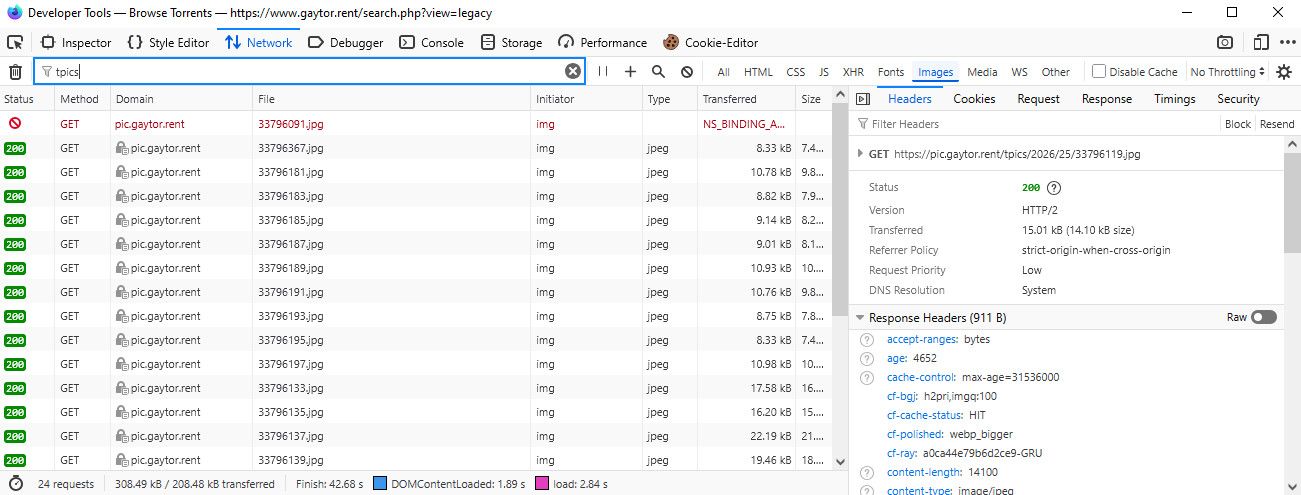Open the request blocking panel
The width and height of the screenshot is (1301, 495).
687,72
